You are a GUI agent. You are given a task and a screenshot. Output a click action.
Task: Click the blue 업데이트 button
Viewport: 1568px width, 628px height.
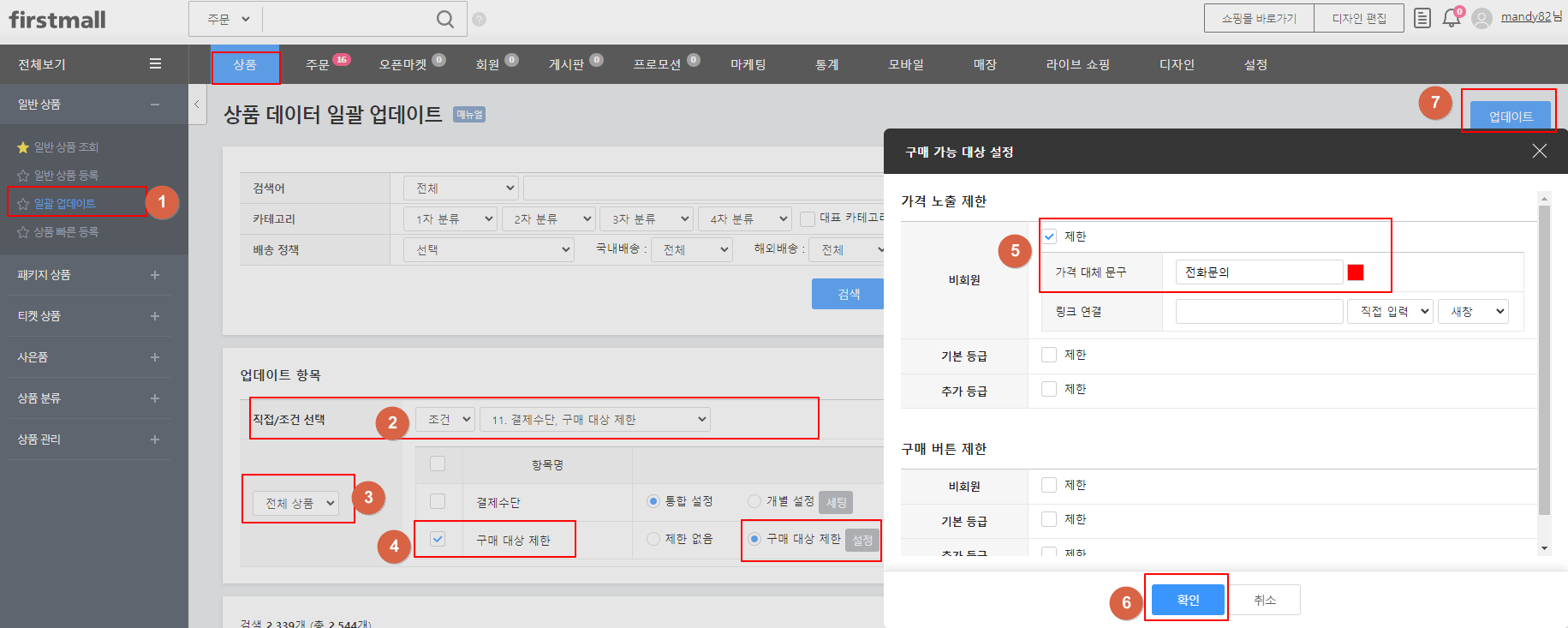click(x=1511, y=116)
